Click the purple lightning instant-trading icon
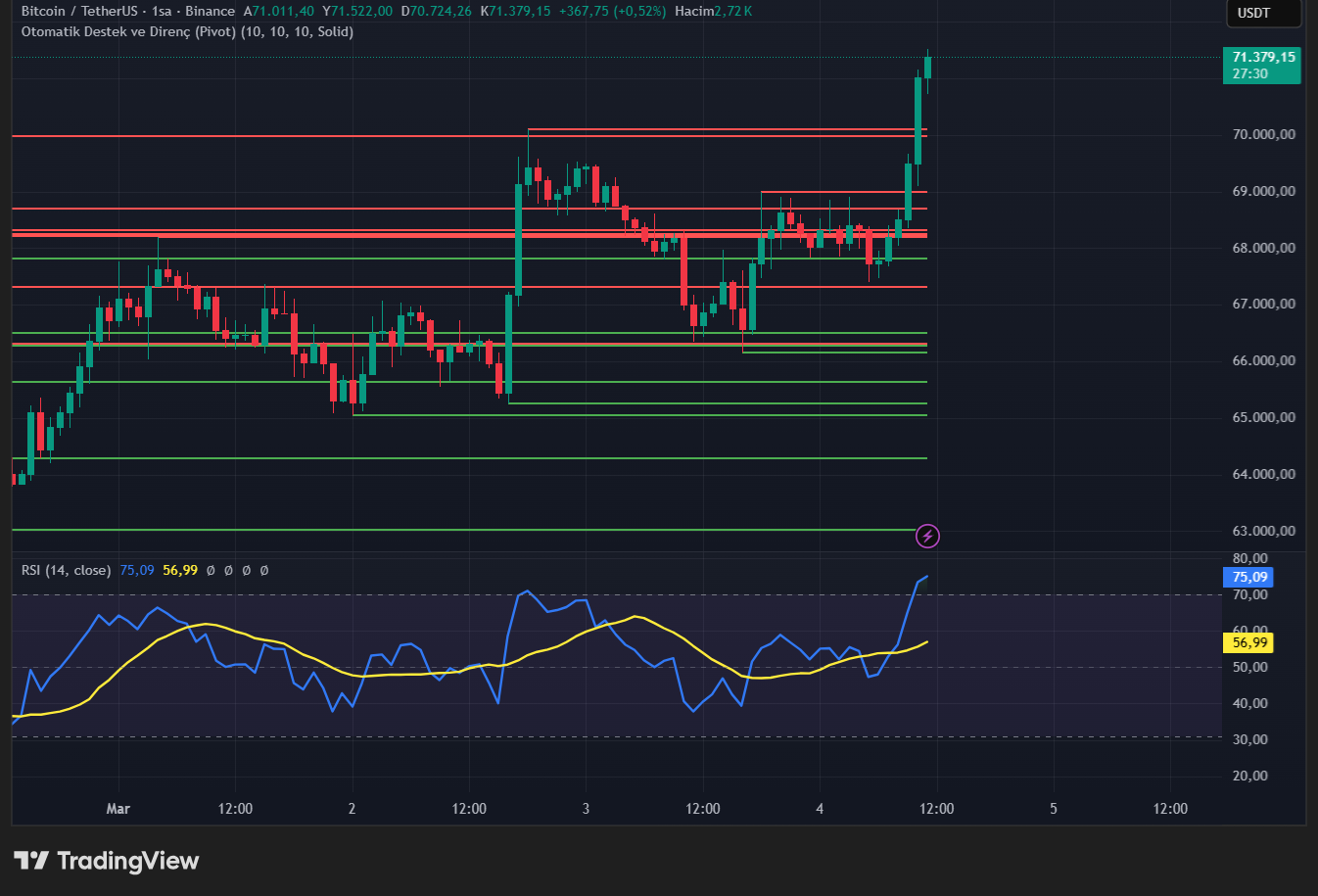This screenshot has height=896, width=1318. [927, 536]
